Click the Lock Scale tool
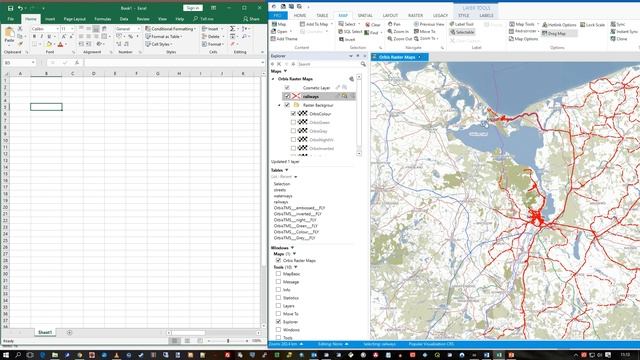 pyautogui.click(x=592, y=24)
